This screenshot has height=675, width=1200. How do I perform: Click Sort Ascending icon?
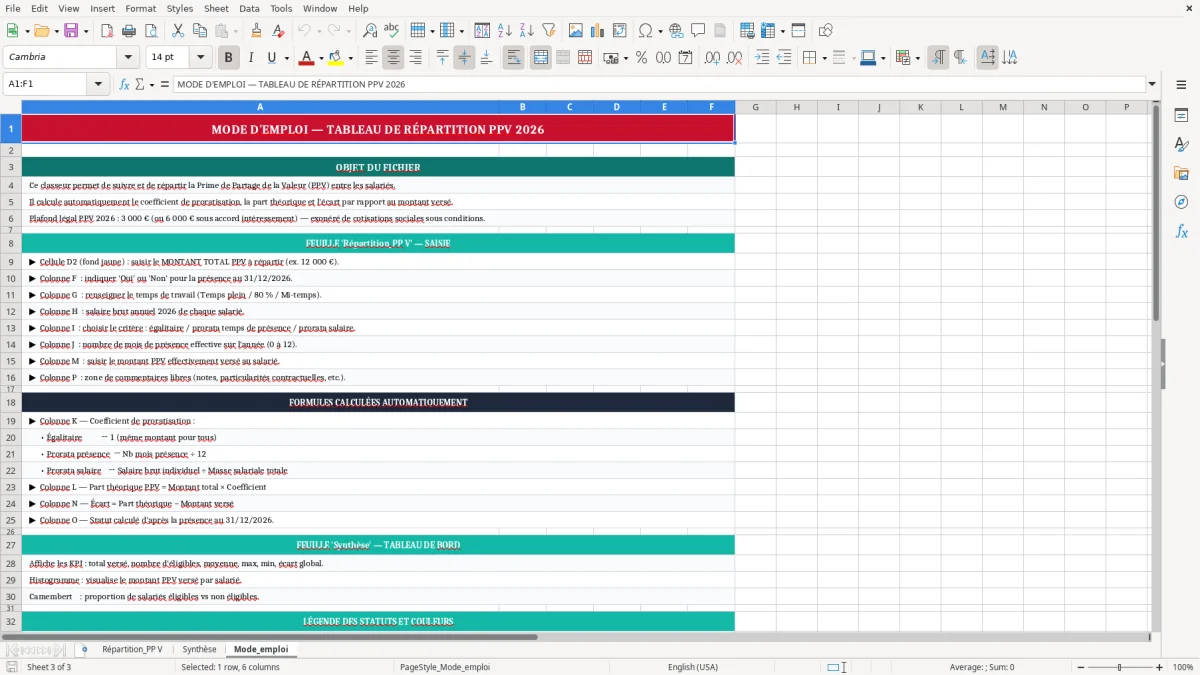505,31
